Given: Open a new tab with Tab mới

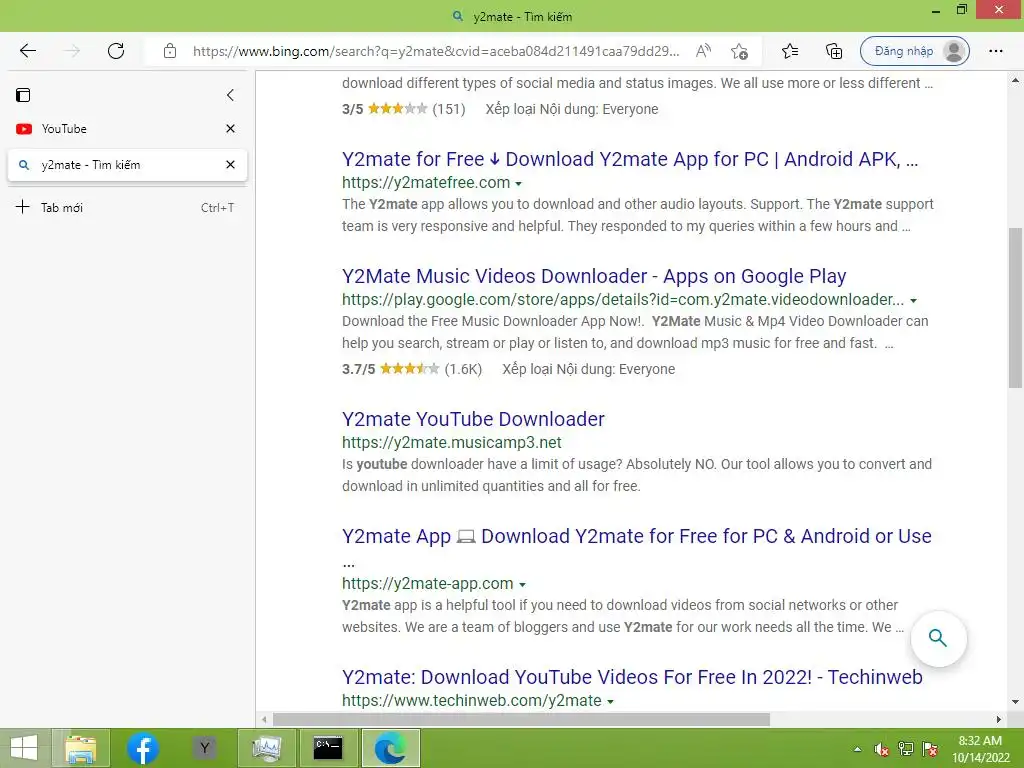Looking at the screenshot, I should (127, 208).
